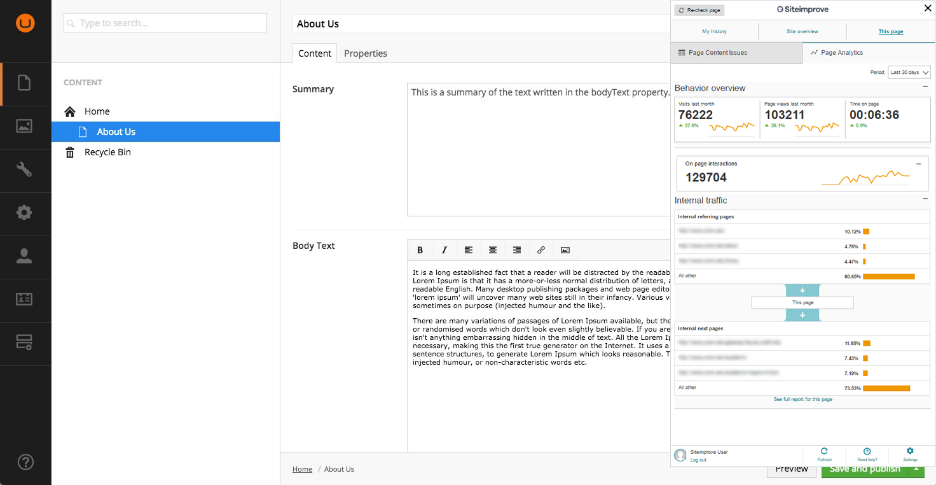Click the Siteimprove user avatar
This screenshot has width=936, height=485.
[680, 455]
